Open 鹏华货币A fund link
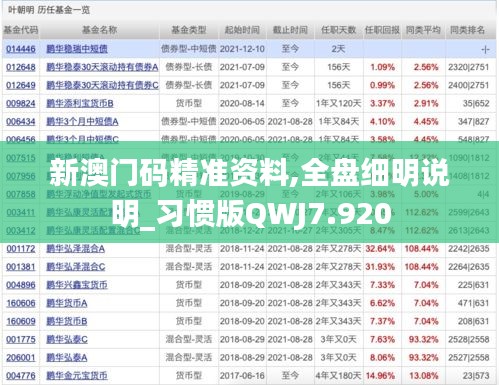Screen dimensions: 499x385 [67, 303]
